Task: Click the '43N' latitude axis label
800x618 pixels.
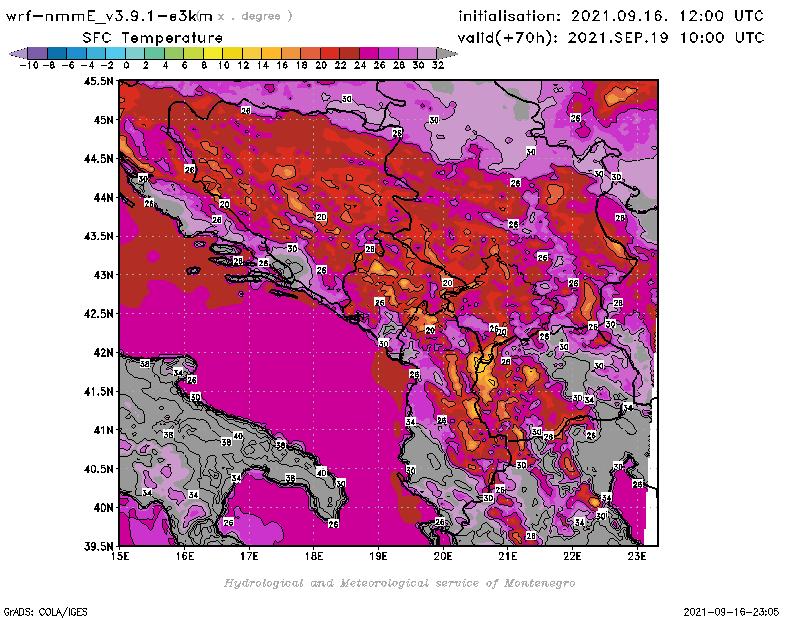Action: tap(103, 275)
